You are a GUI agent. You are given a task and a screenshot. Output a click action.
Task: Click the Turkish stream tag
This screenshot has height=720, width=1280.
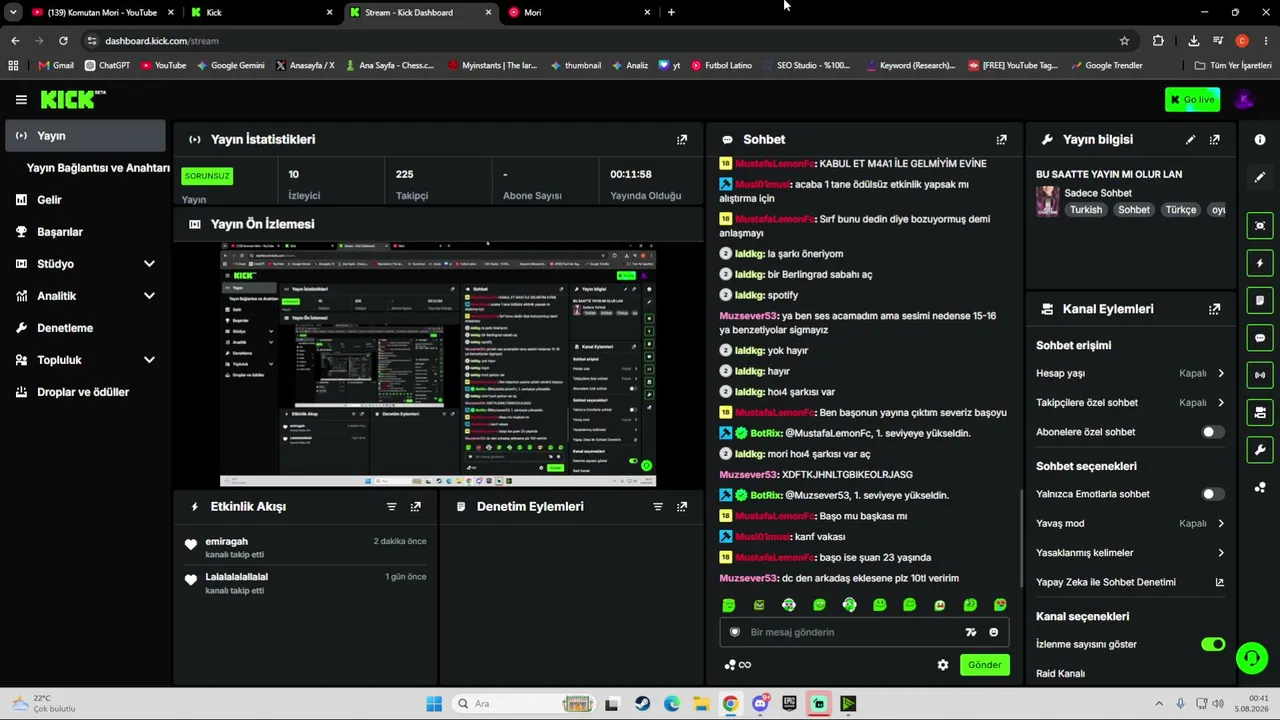1085,210
